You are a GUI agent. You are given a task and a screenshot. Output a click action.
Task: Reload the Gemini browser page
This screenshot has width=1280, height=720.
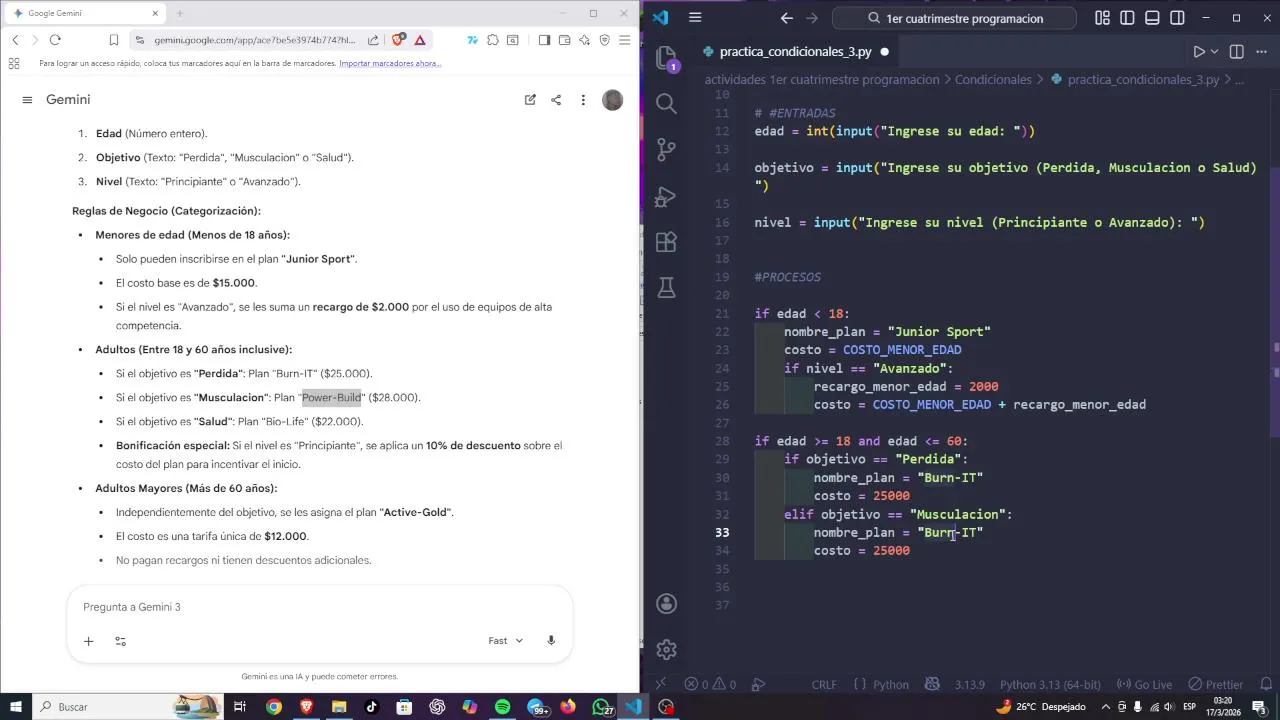pyautogui.click(x=55, y=40)
